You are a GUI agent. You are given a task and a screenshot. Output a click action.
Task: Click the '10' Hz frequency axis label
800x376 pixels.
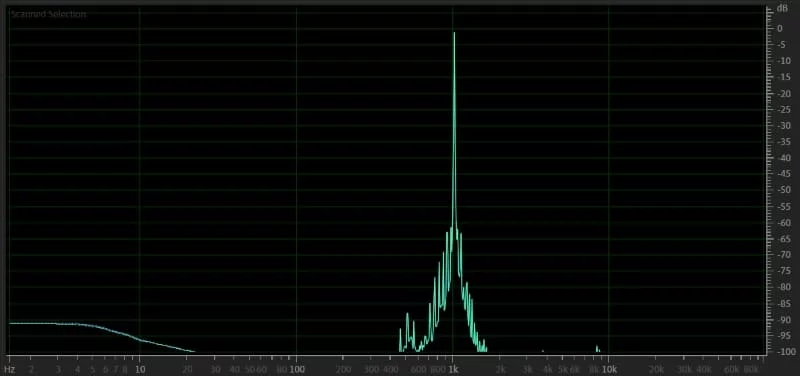[140, 369]
